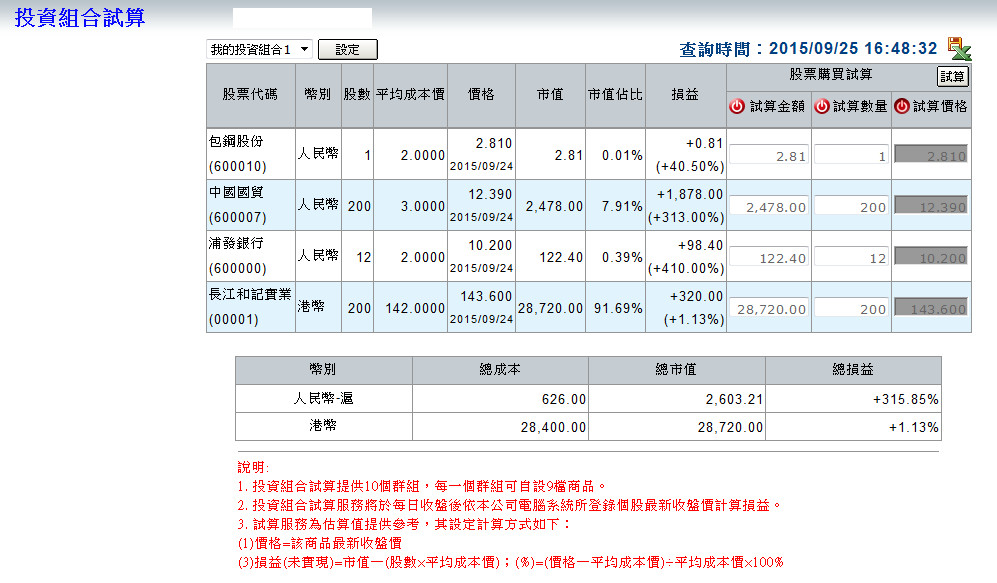This screenshot has height=583, width=997.
Task: Click 試算金額 field for 包鋼股份
Action: [768, 155]
